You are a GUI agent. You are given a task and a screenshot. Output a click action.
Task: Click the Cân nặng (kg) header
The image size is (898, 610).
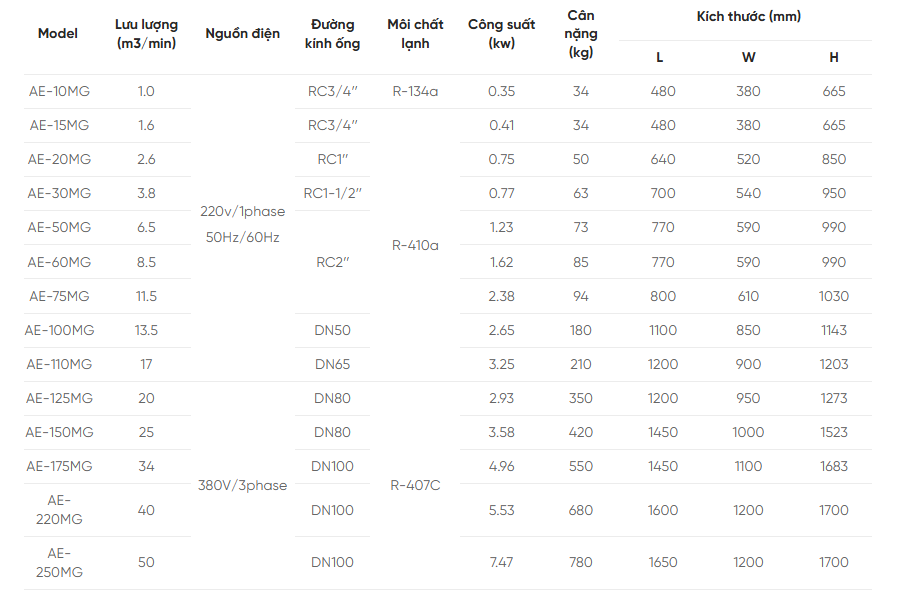(580, 34)
